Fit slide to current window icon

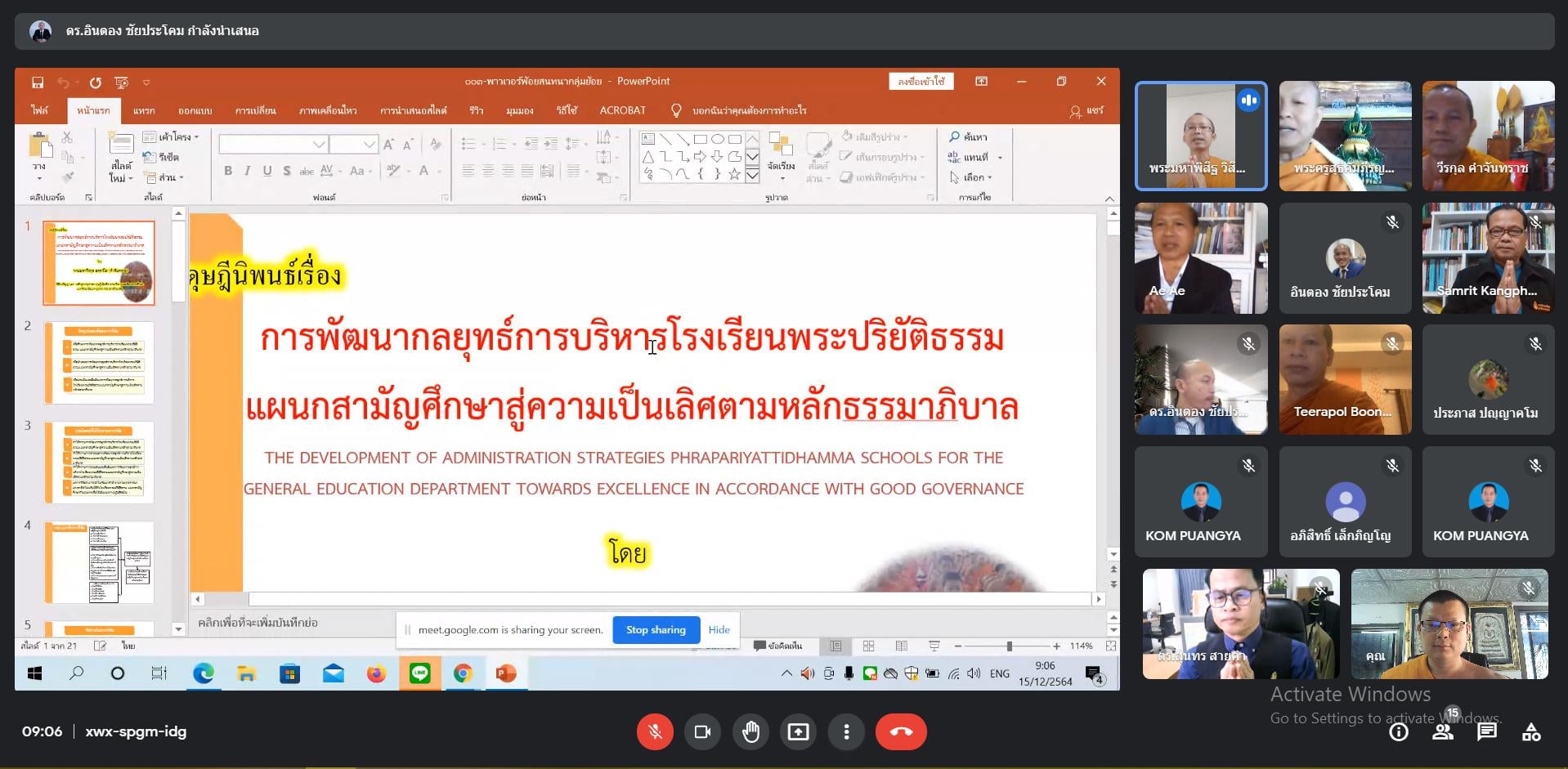[1111, 646]
